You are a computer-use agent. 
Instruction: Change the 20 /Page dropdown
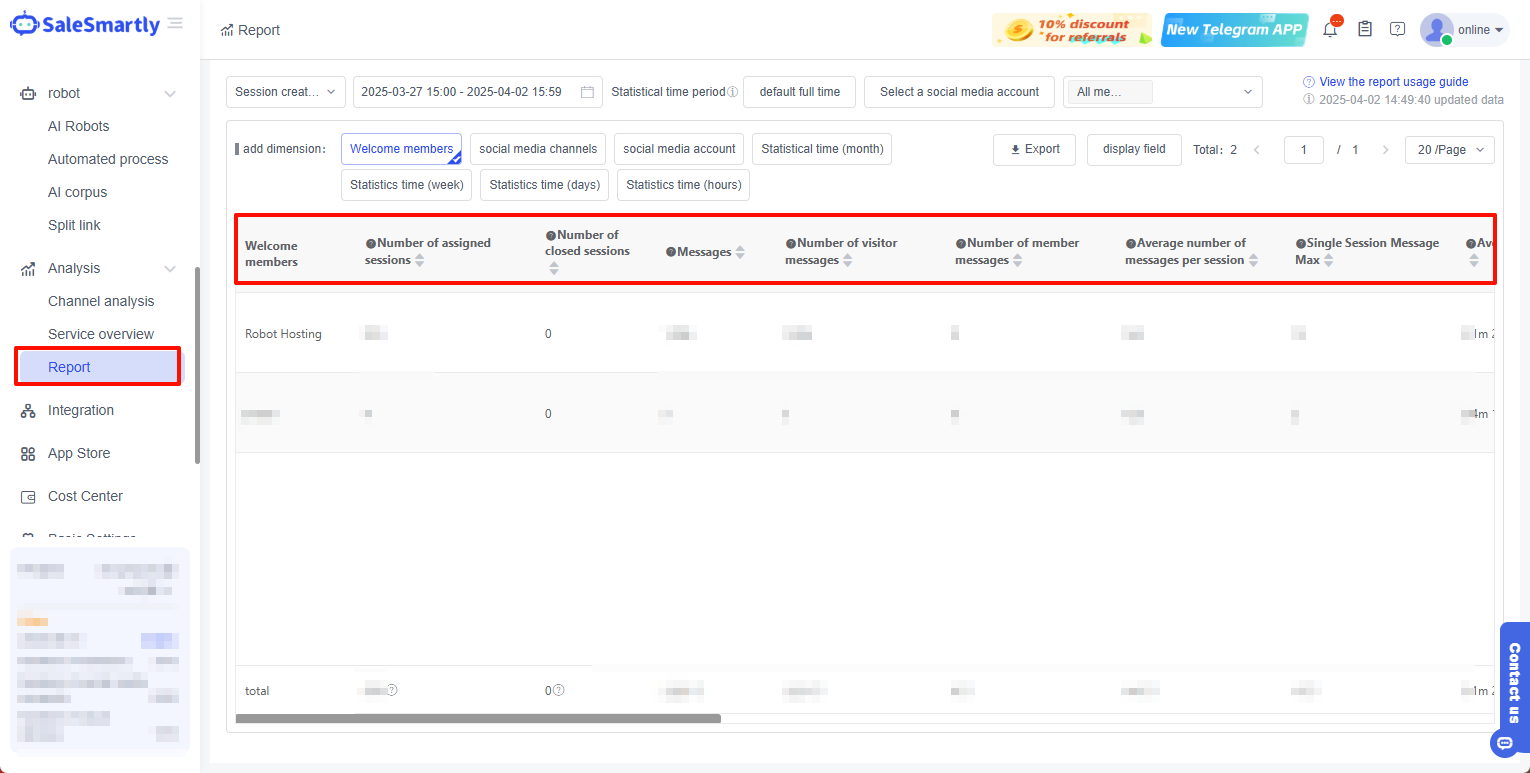pos(1449,149)
